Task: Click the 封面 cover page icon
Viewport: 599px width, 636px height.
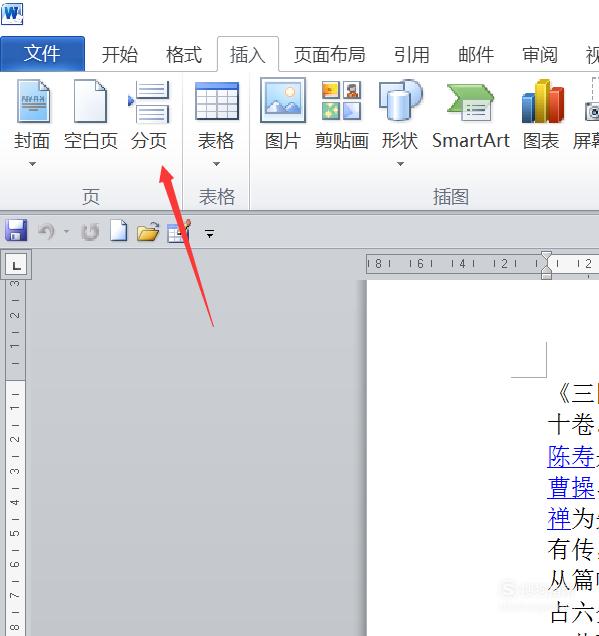Action: point(33,101)
